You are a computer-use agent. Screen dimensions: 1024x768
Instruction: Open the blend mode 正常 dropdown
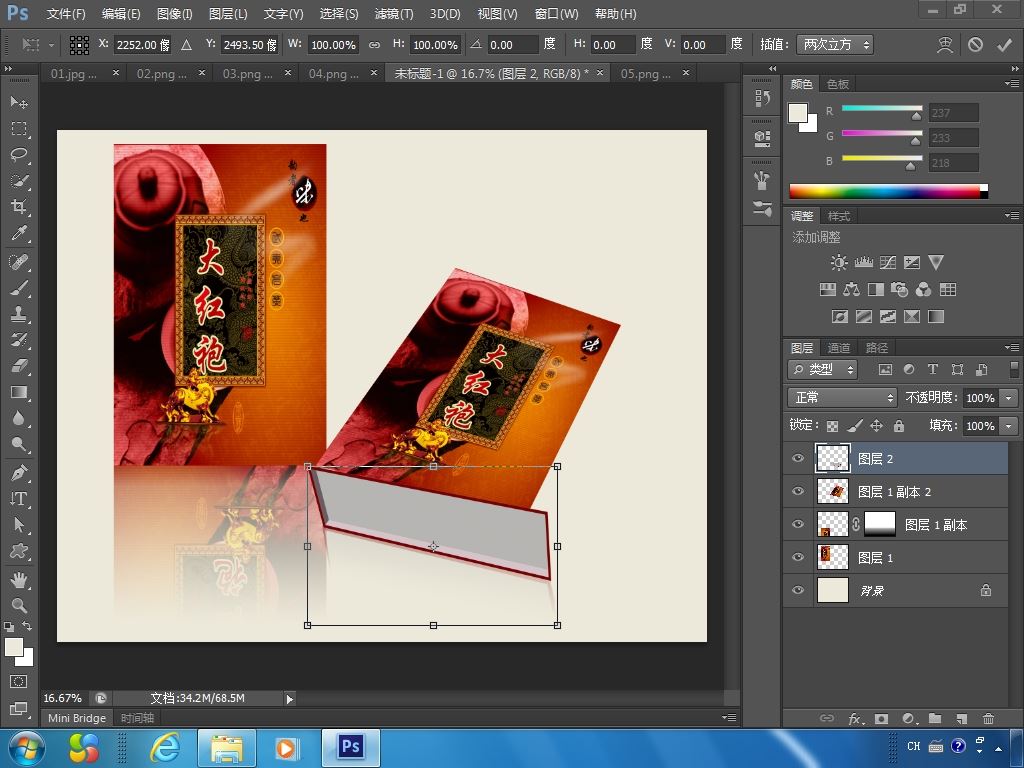tap(842, 398)
